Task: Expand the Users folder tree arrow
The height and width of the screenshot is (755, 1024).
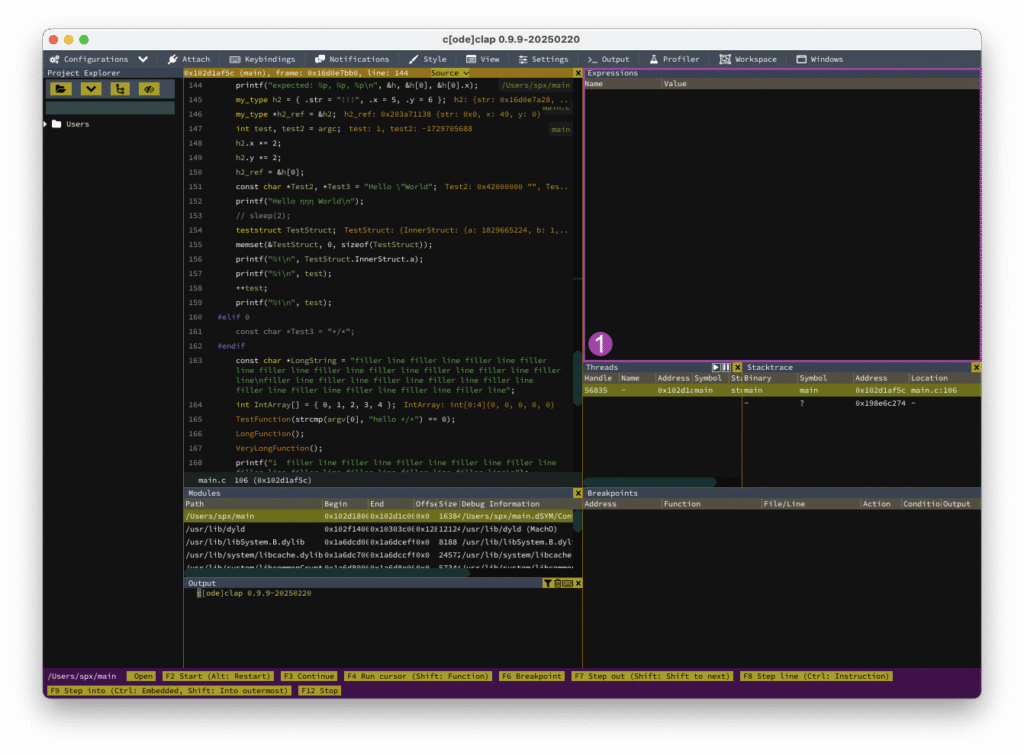Action: tap(46, 124)
